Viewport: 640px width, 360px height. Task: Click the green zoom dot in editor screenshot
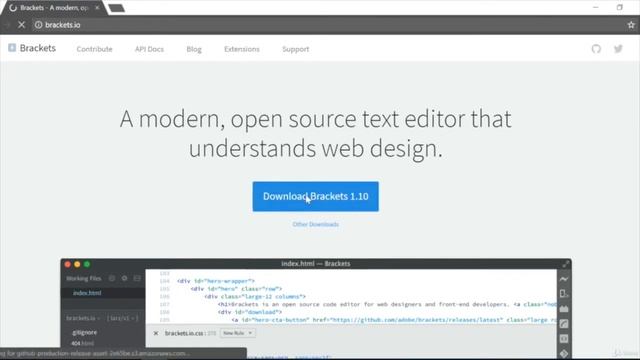coord(87,264)
